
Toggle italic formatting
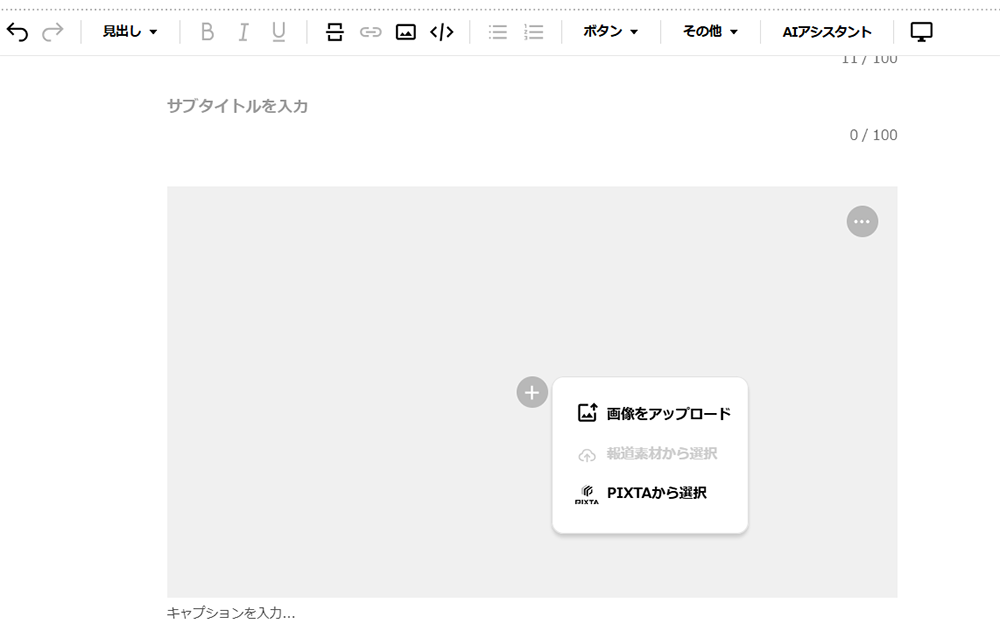243,31
